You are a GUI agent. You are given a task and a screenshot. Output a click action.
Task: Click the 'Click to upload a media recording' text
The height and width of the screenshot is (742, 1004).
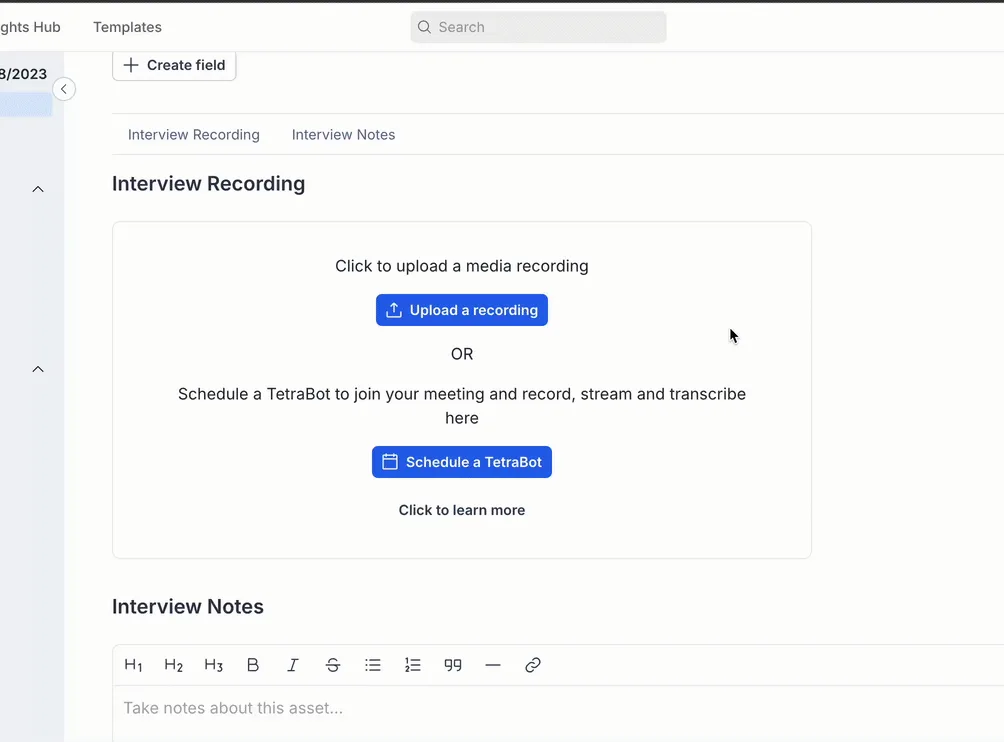pos(462,266)
